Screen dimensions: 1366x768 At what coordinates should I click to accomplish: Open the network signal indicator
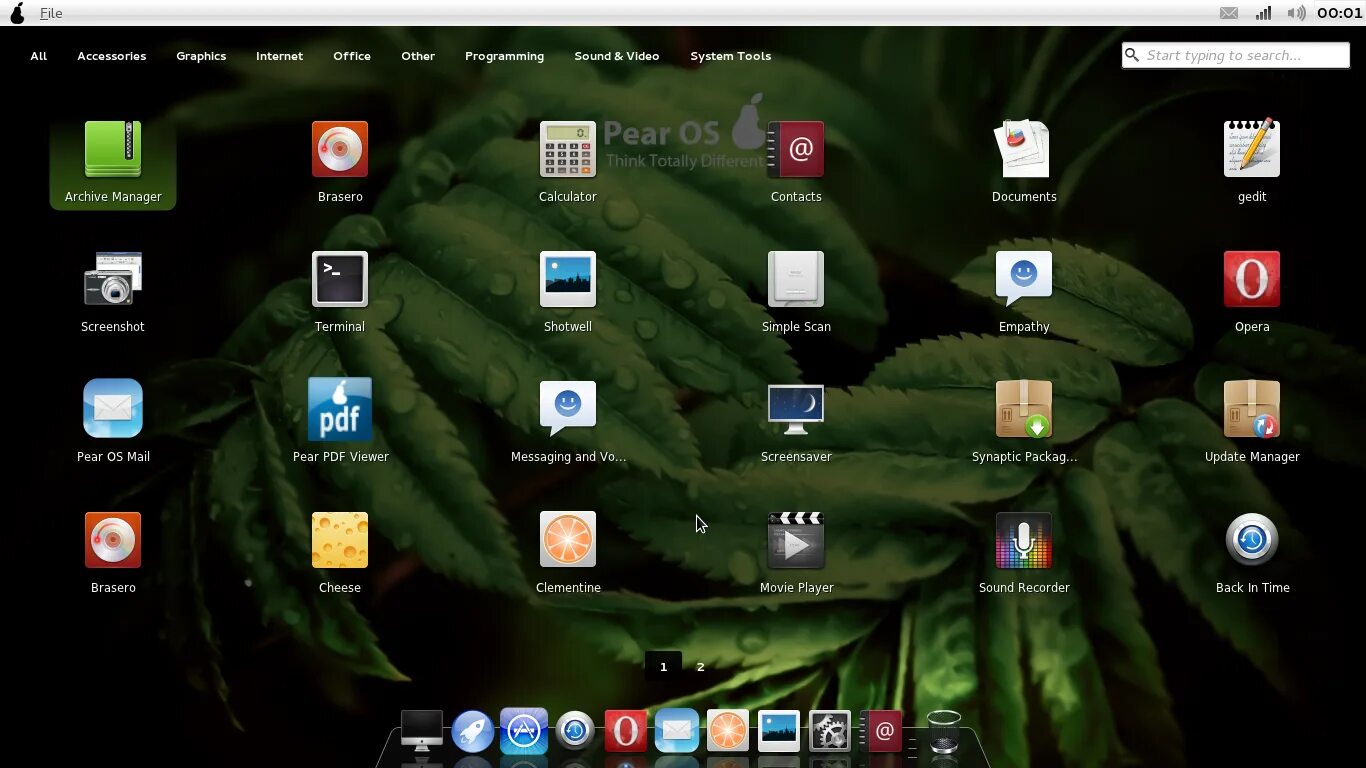tap(1263, 13)
